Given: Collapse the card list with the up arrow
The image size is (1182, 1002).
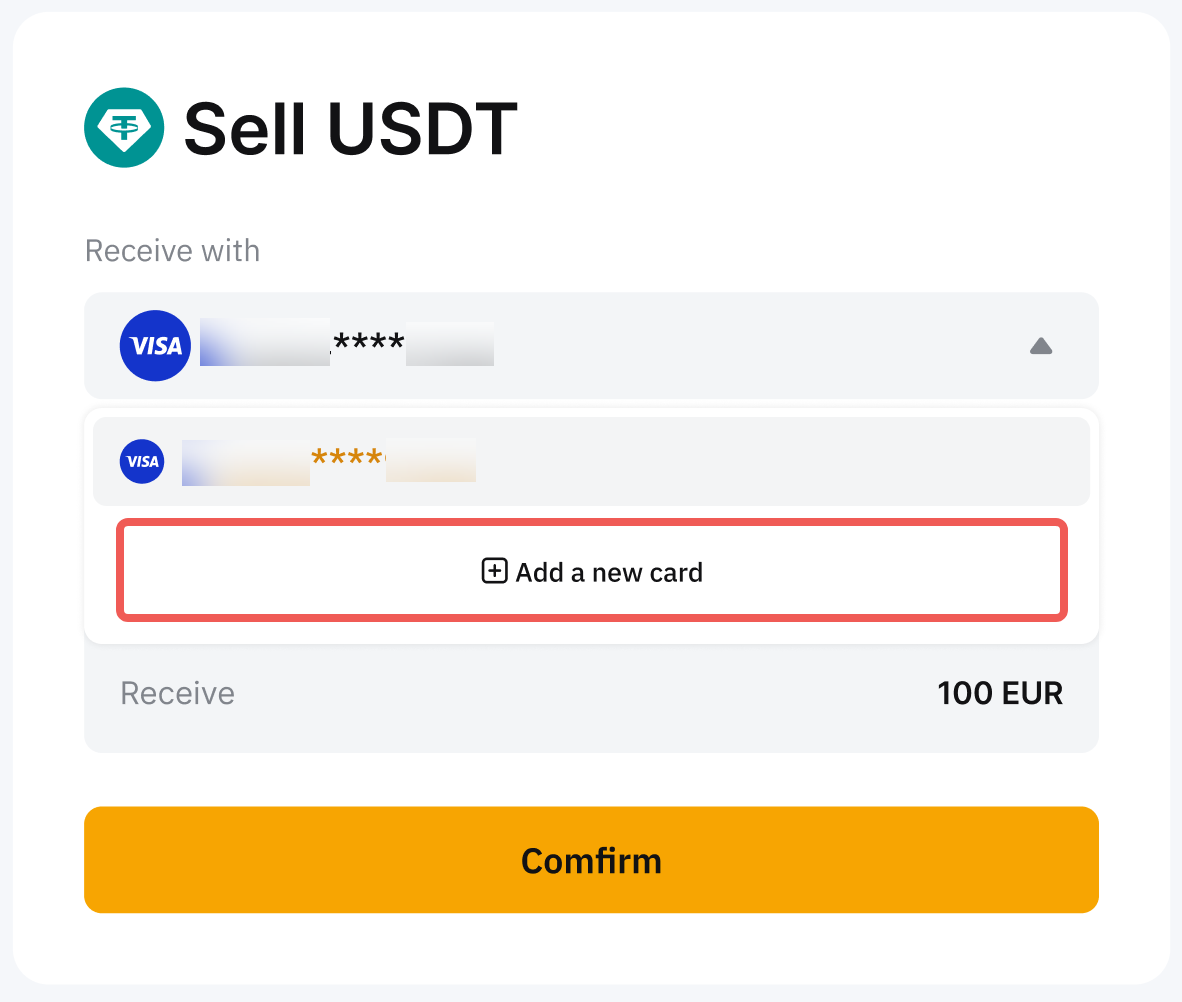Looking at the screenshot, I should click(1040, 346).
